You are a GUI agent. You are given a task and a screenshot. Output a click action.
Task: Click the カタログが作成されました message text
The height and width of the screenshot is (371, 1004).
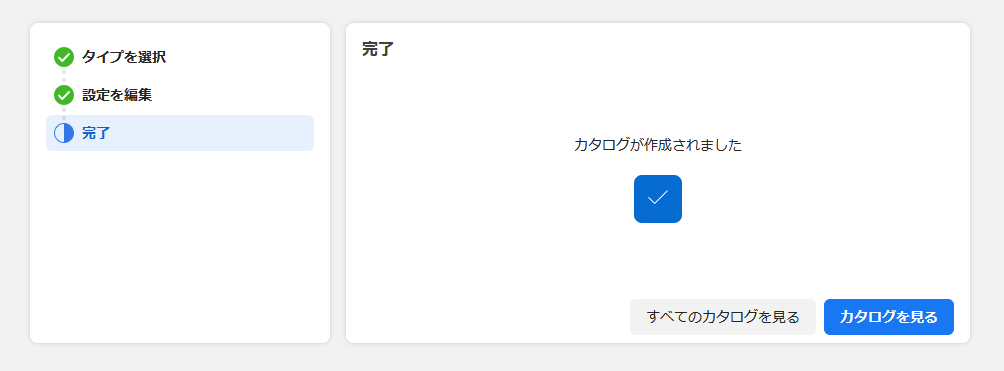coord(658,145)
